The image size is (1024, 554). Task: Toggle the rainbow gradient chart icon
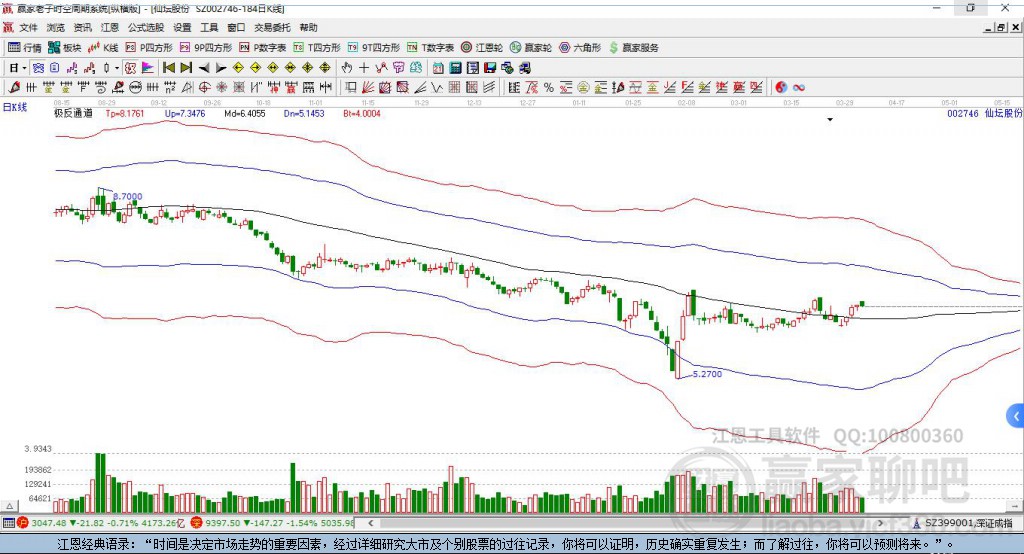148,68
